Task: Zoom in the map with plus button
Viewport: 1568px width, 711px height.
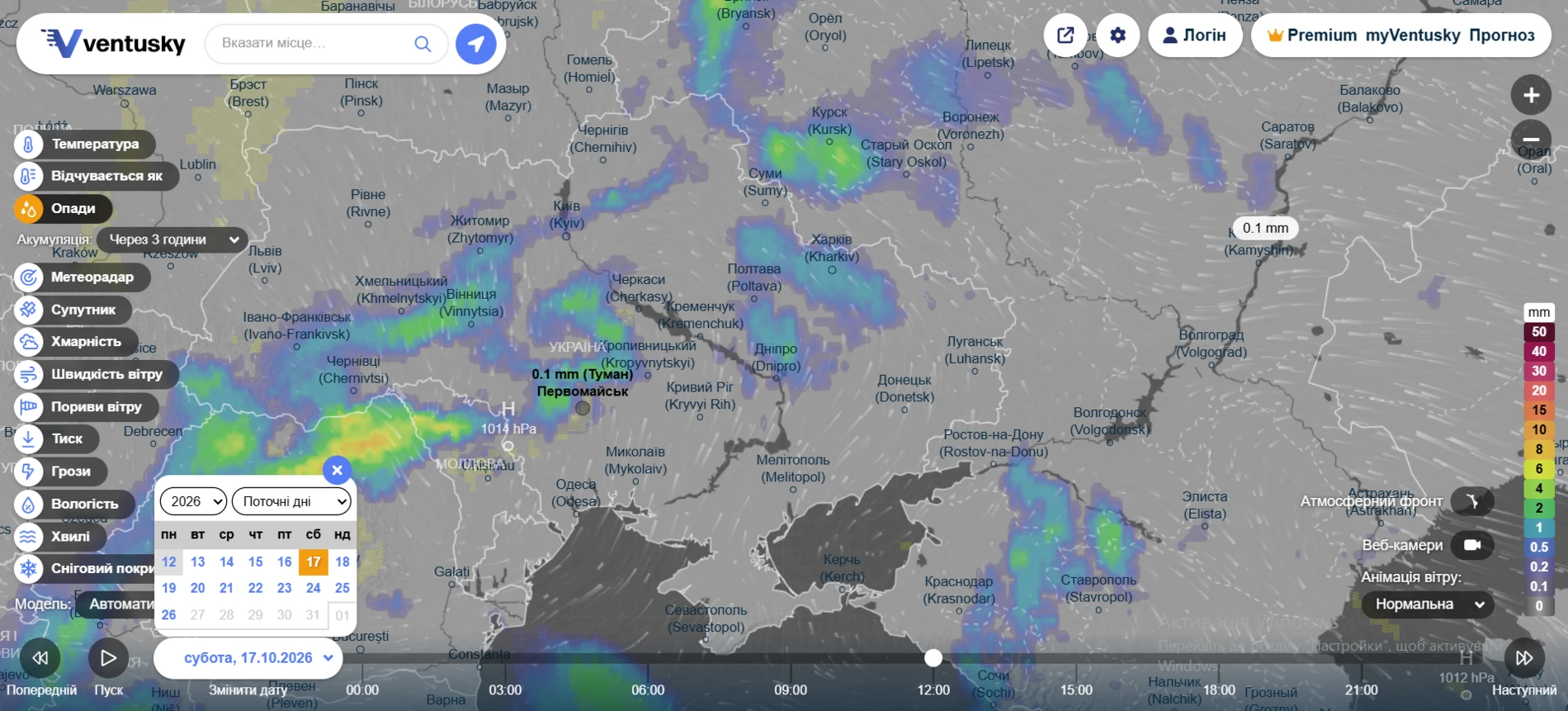Action: [x=1531, y=95]
